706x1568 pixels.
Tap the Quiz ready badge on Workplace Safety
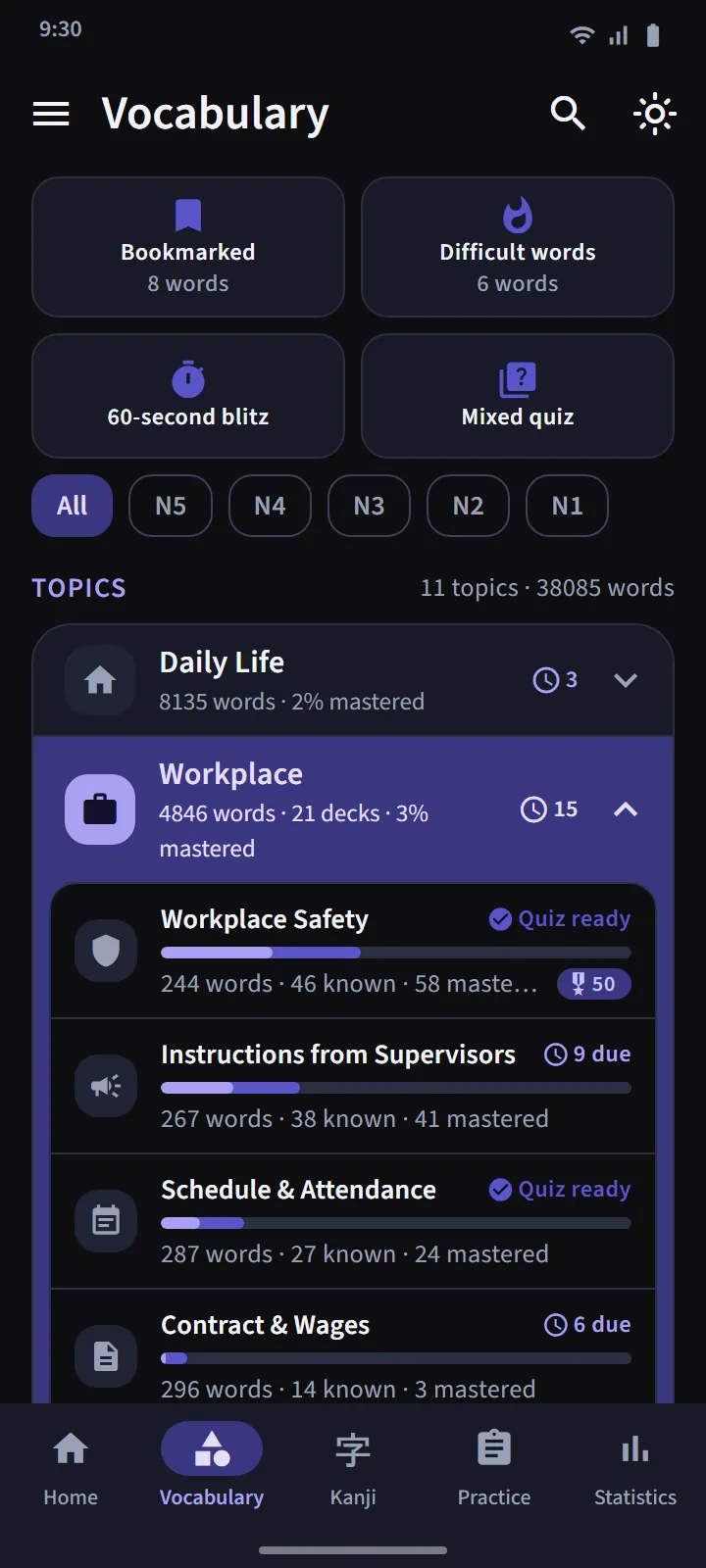click(560, 918)
